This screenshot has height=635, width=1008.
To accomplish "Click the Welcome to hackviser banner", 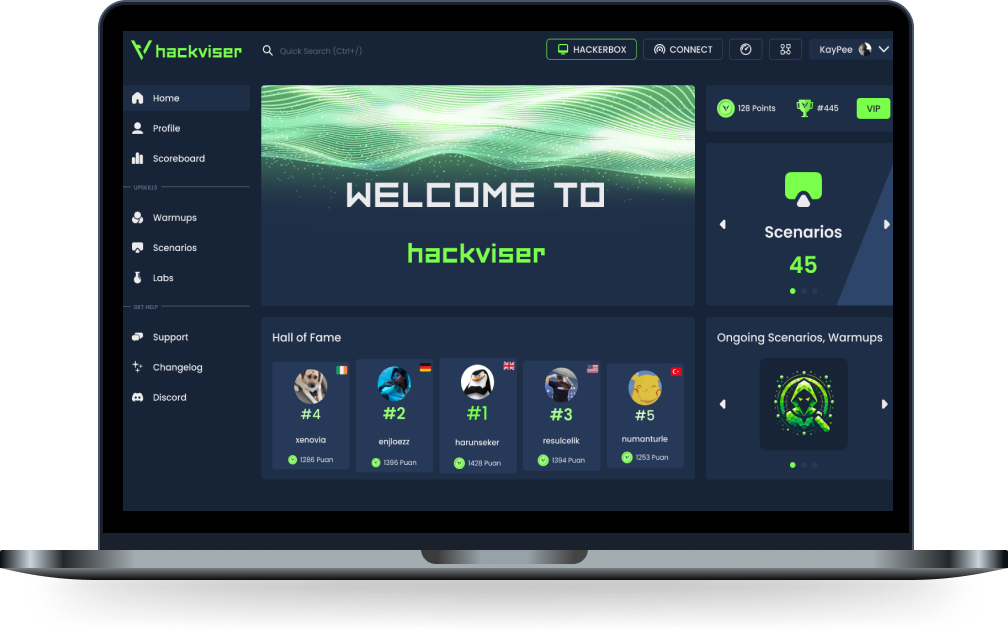I will tap(478, 195).
